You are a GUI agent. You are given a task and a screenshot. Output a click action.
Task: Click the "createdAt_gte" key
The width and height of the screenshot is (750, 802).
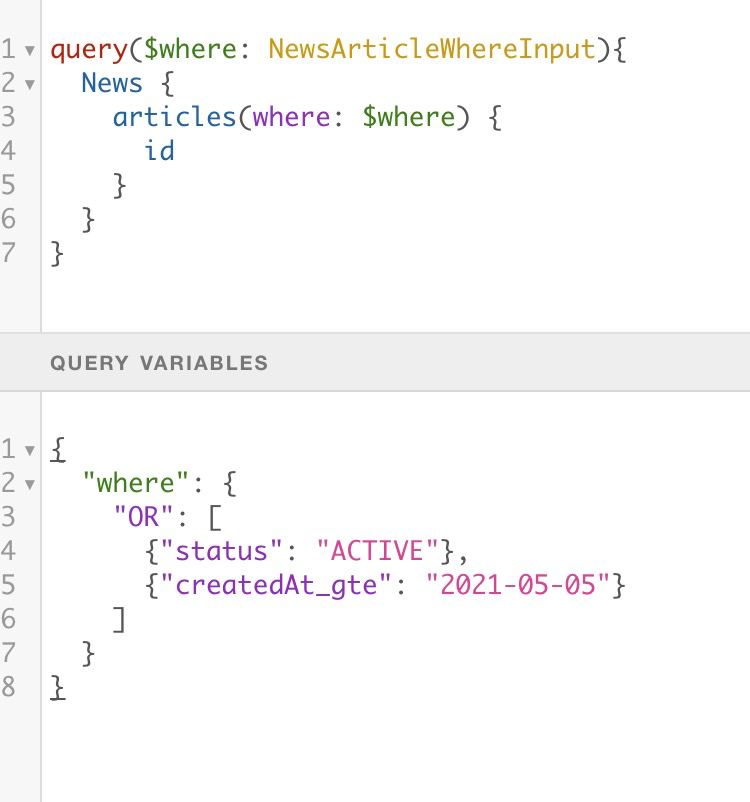coord(276,585)
